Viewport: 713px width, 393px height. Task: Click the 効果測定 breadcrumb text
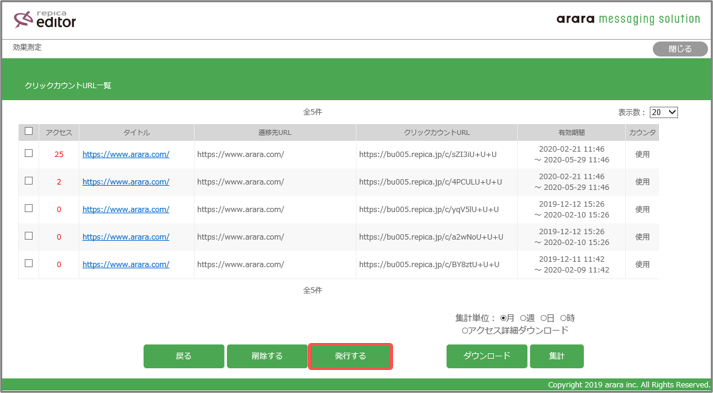click(27, 47)
